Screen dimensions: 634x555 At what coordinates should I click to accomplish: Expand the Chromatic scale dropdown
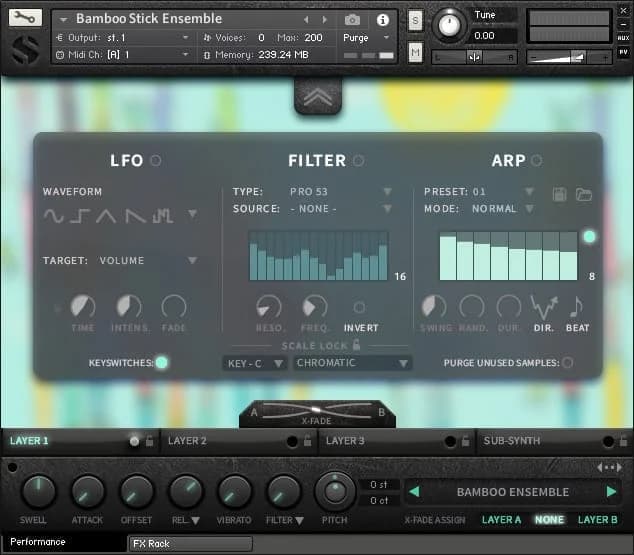[352, 363]
